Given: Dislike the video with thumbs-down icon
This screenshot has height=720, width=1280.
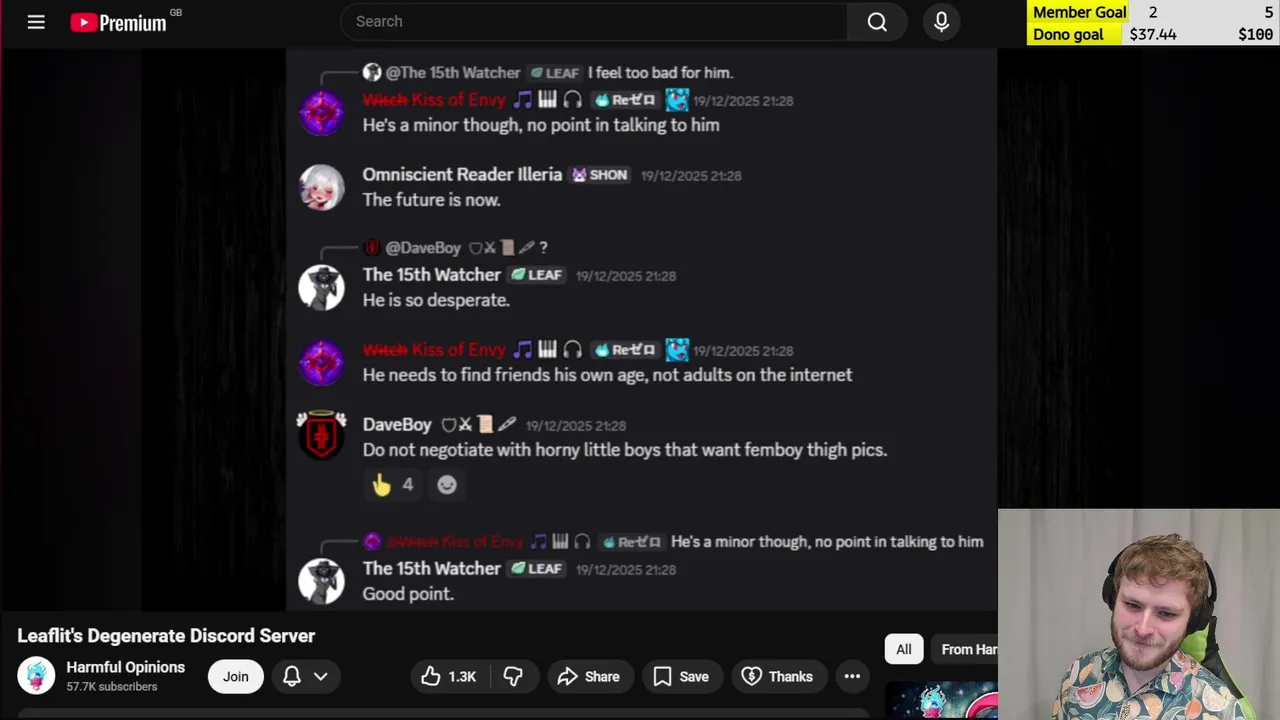Looking at the screenshot, I should 513,677.
